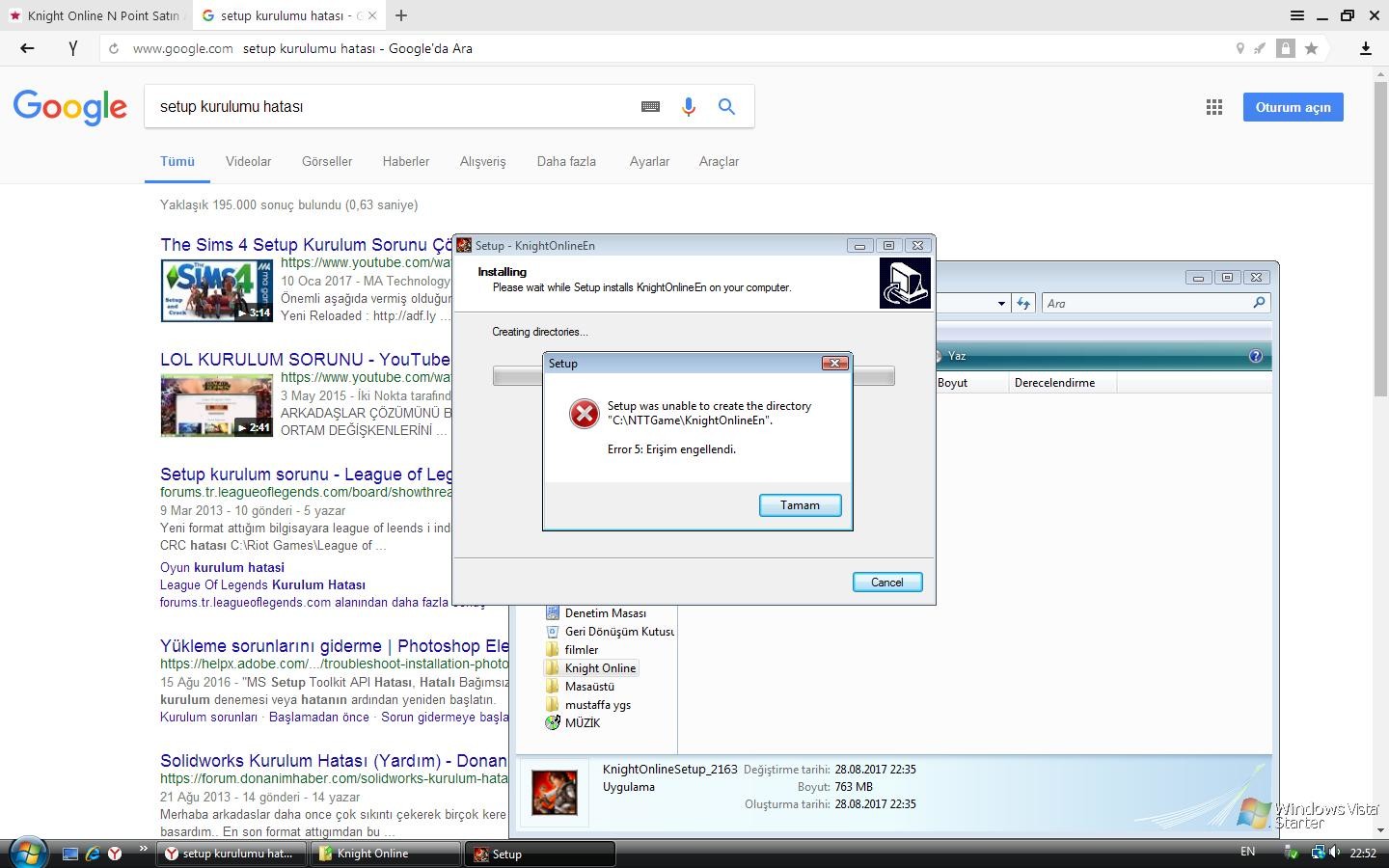1389x868 pixels.
Task: Select the Haberler search tab
Action: (x=406, y=162)
